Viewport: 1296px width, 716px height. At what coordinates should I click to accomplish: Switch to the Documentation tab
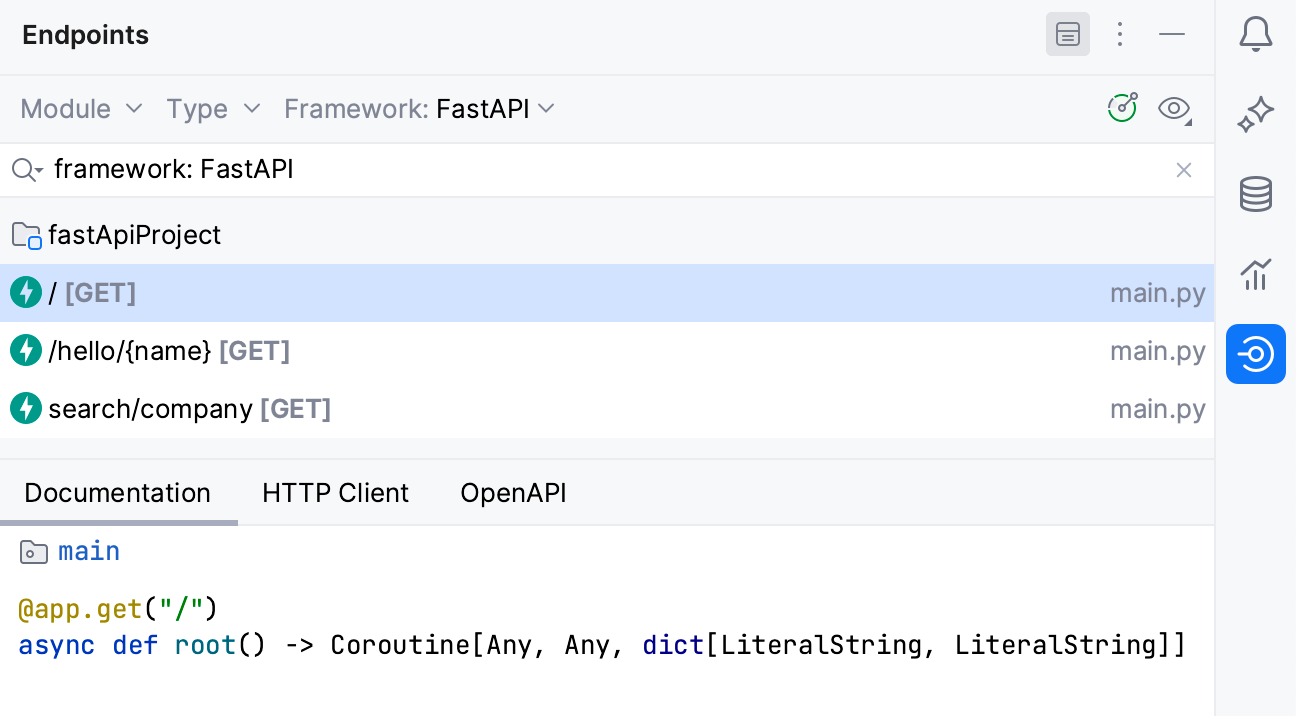[x=118, y=493]
